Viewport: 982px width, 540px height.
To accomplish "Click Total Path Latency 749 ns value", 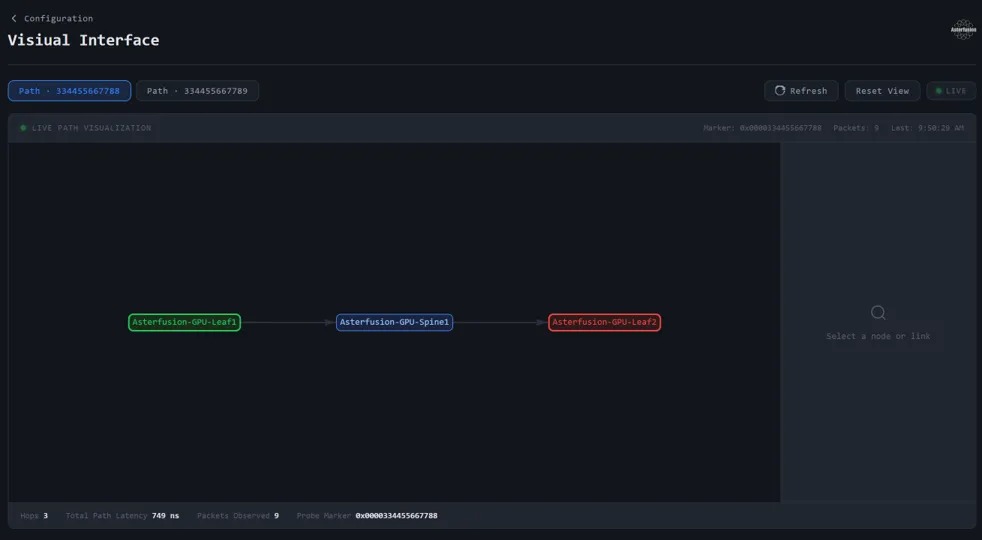I will pos(165,516).
